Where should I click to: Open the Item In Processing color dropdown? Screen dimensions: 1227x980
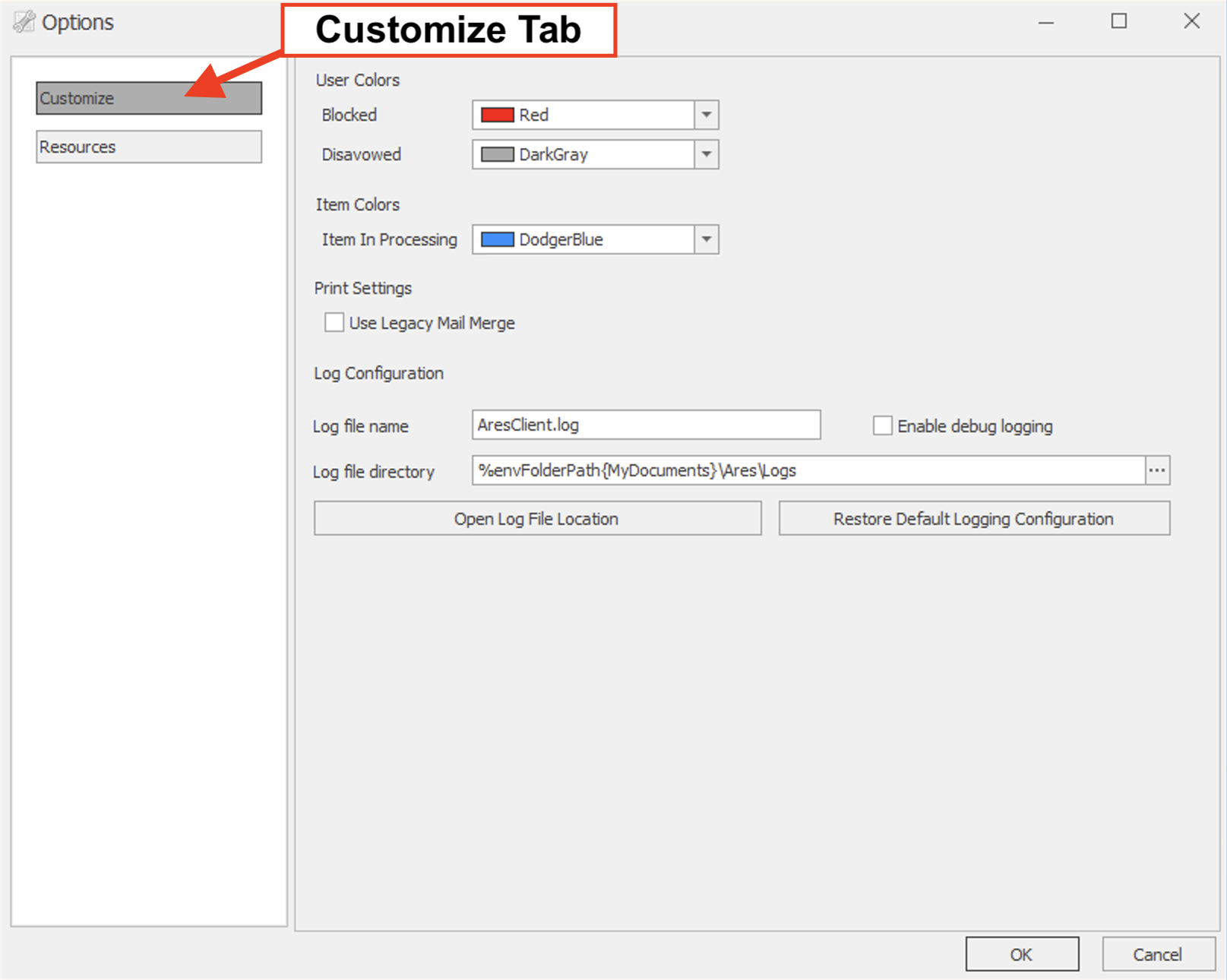pos(706,239)
